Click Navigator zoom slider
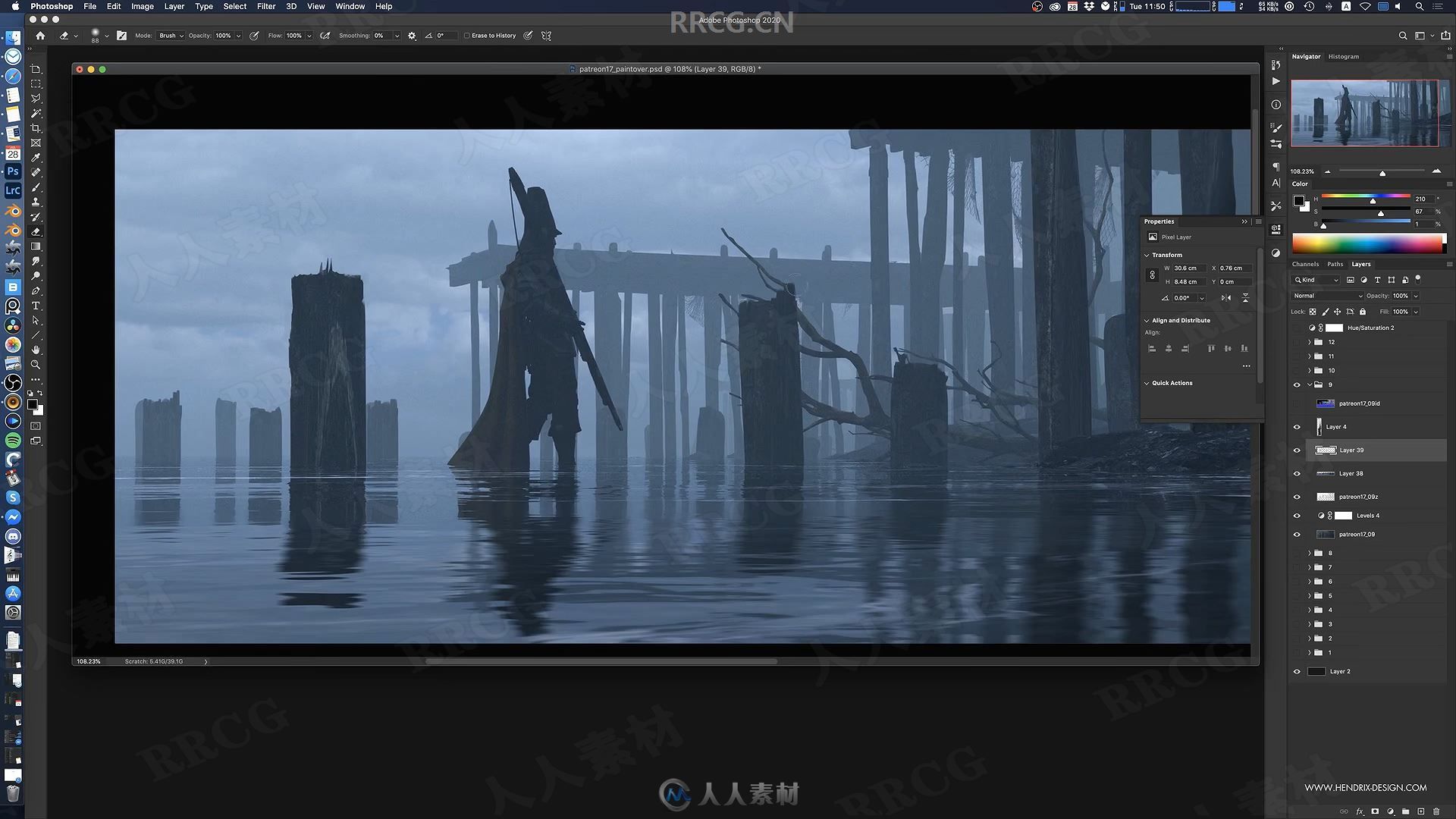This screenshot has width=1456, height=819. tap(1382, 172)
